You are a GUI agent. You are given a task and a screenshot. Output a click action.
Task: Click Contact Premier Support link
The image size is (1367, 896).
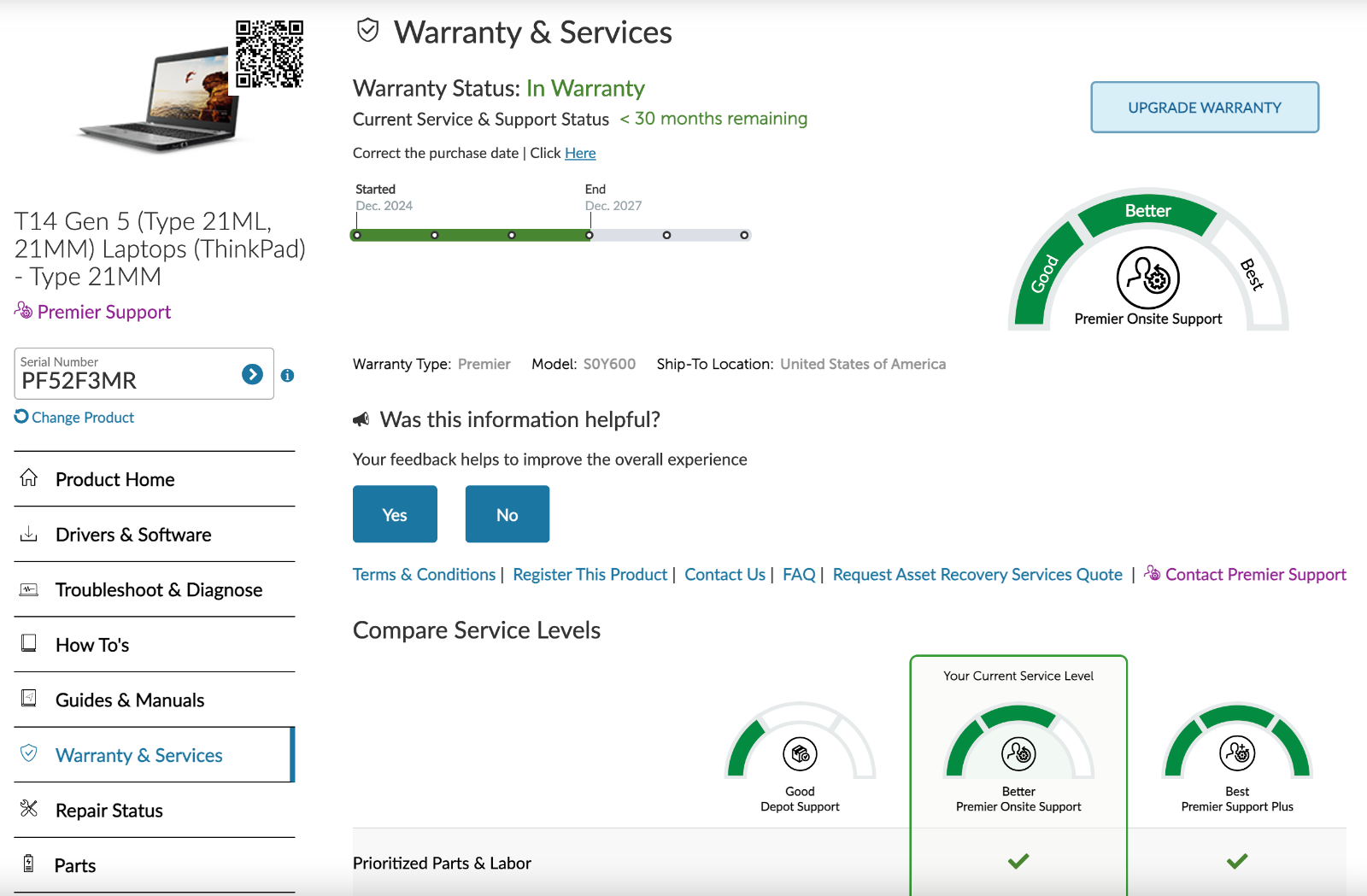(1256, 574)
